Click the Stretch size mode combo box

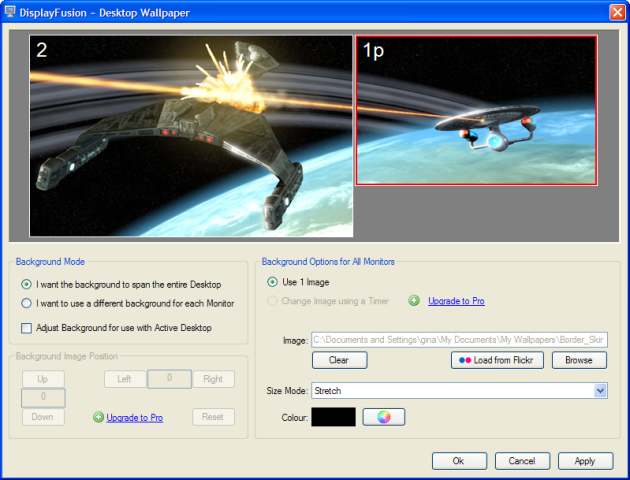pos(459,390)
